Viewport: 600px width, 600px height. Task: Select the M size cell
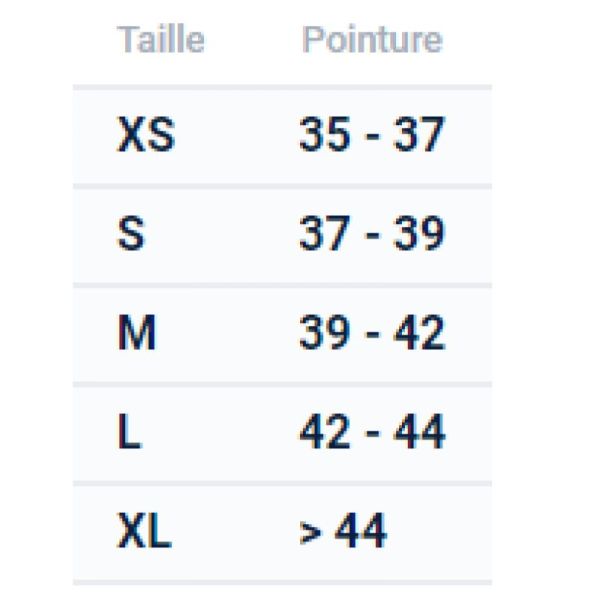[137, 332]
